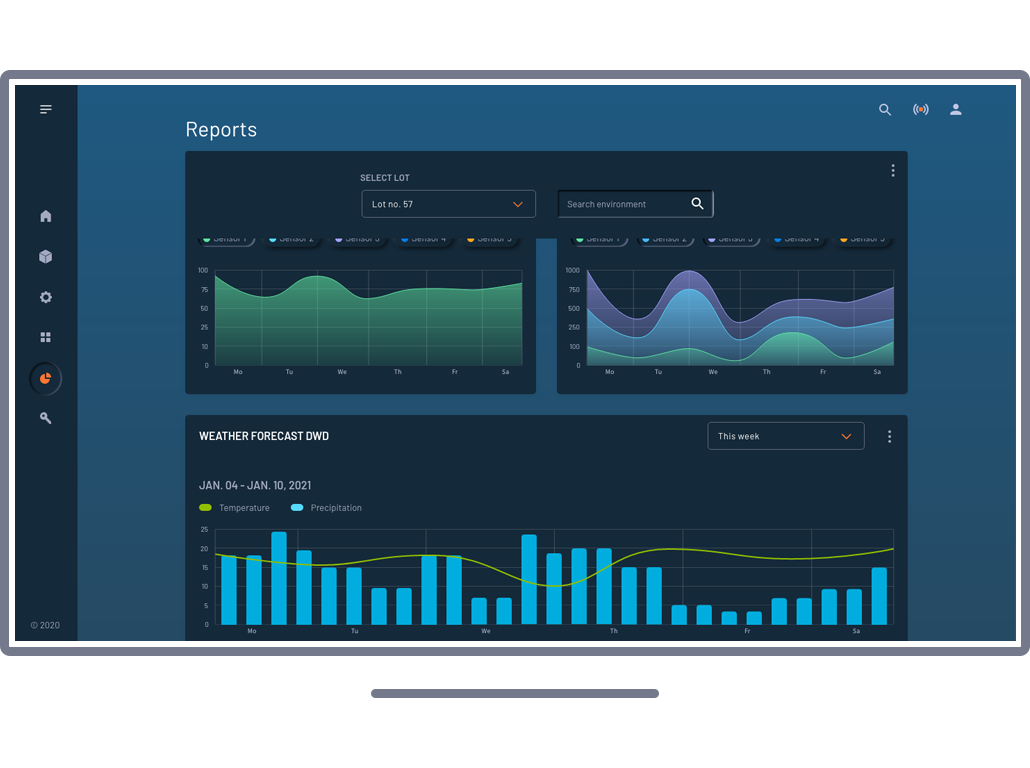The width and height of the screenshot is (1030, 768).
Task: Open the sensor panel three-dot menu
Action: pos(893,171)
